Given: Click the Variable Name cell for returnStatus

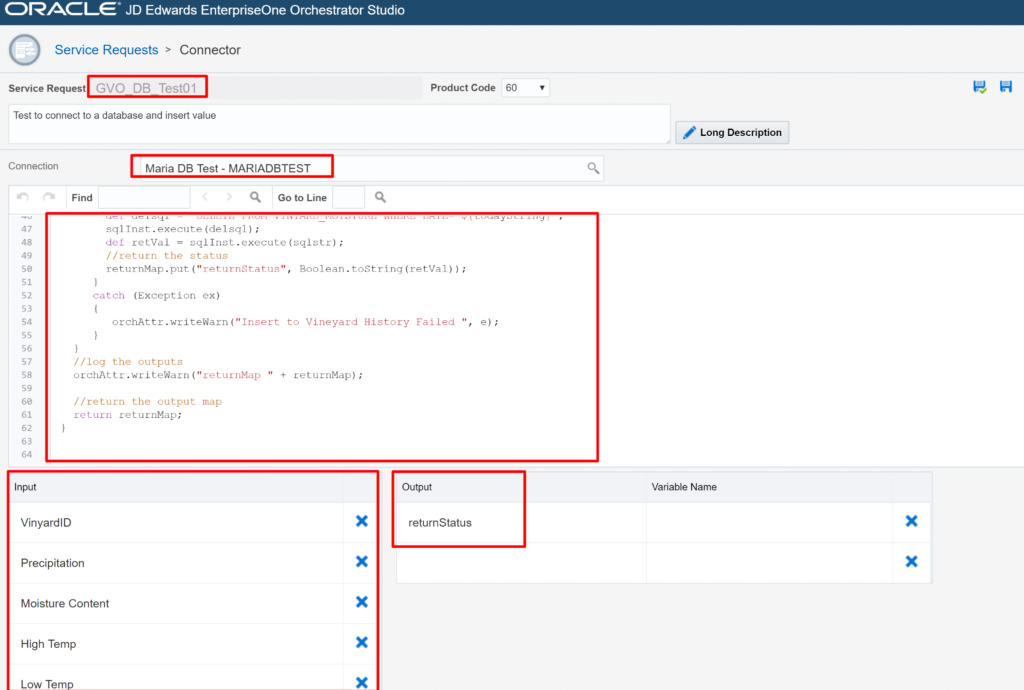Looking at the screenshot, I should pyautogui.click(x=769, y=522).
